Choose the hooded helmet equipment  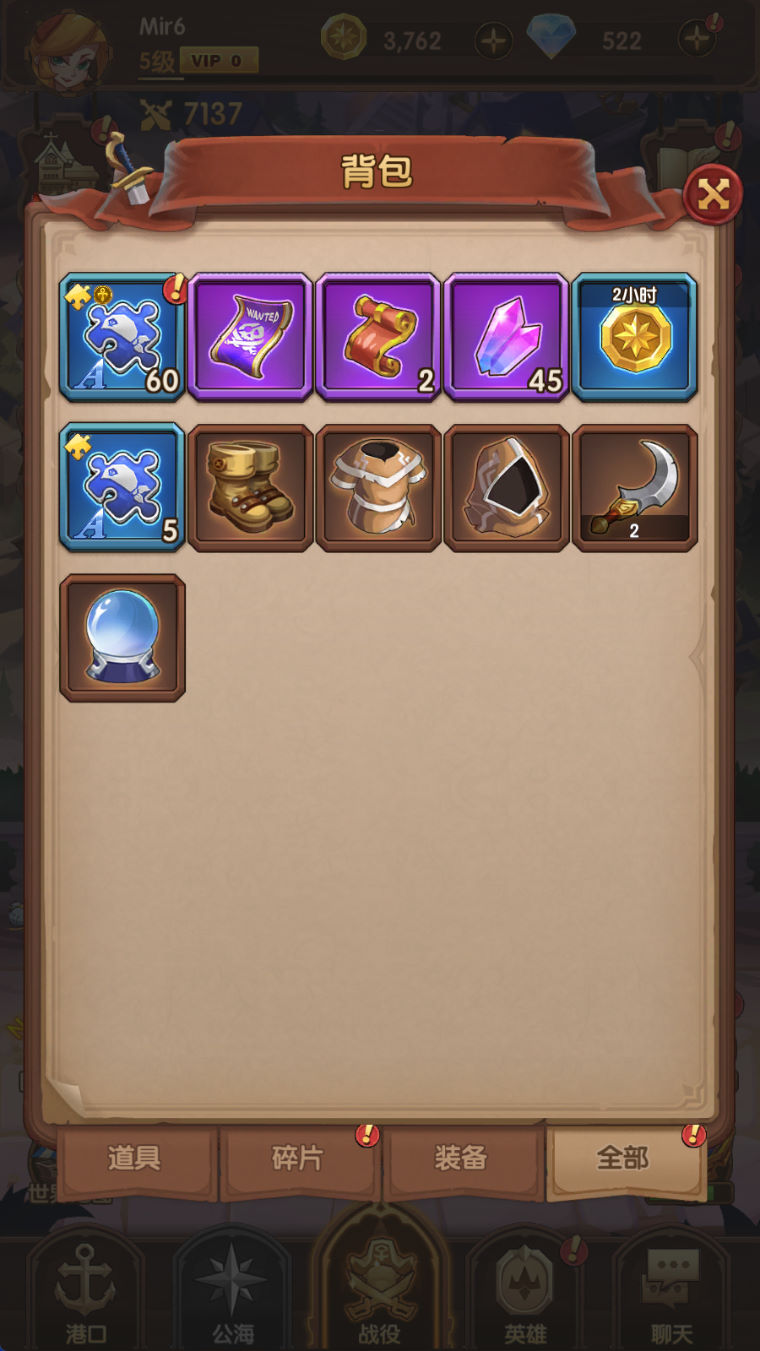click(507, 487)
